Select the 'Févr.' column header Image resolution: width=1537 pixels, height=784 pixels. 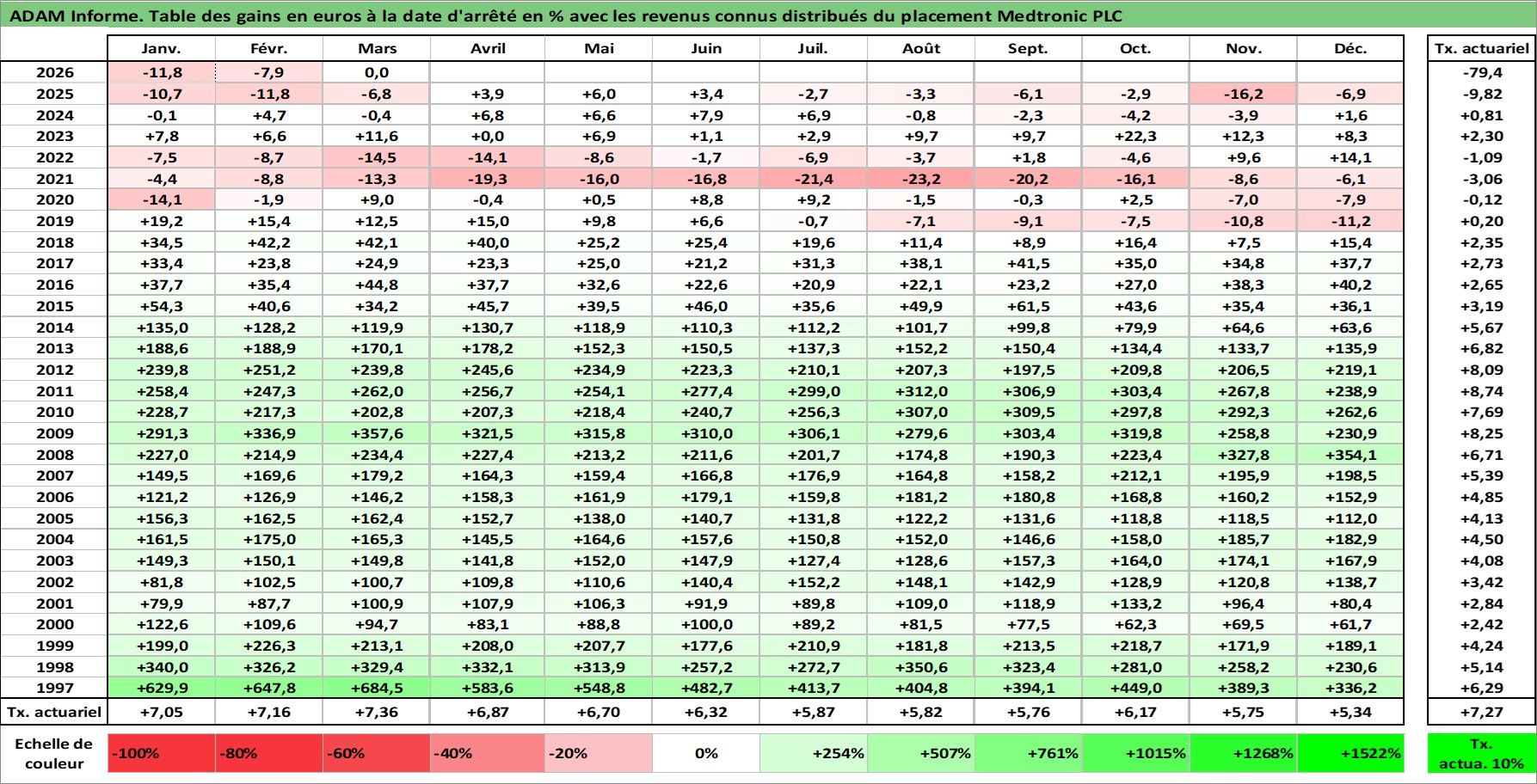(269, 49)
